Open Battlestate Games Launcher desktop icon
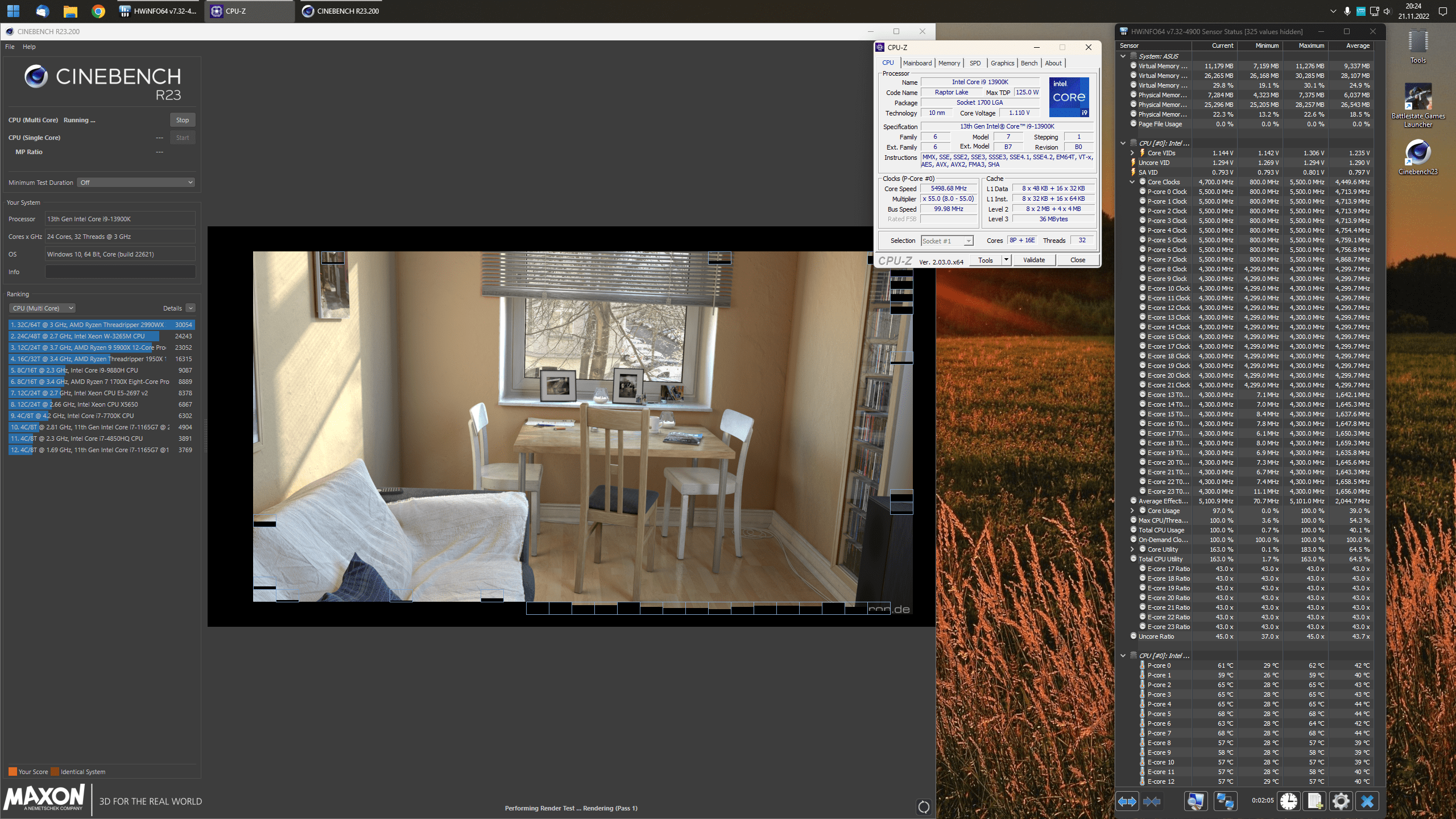The width and height of the screenshot is (1456, 819). pos(1418,106)
